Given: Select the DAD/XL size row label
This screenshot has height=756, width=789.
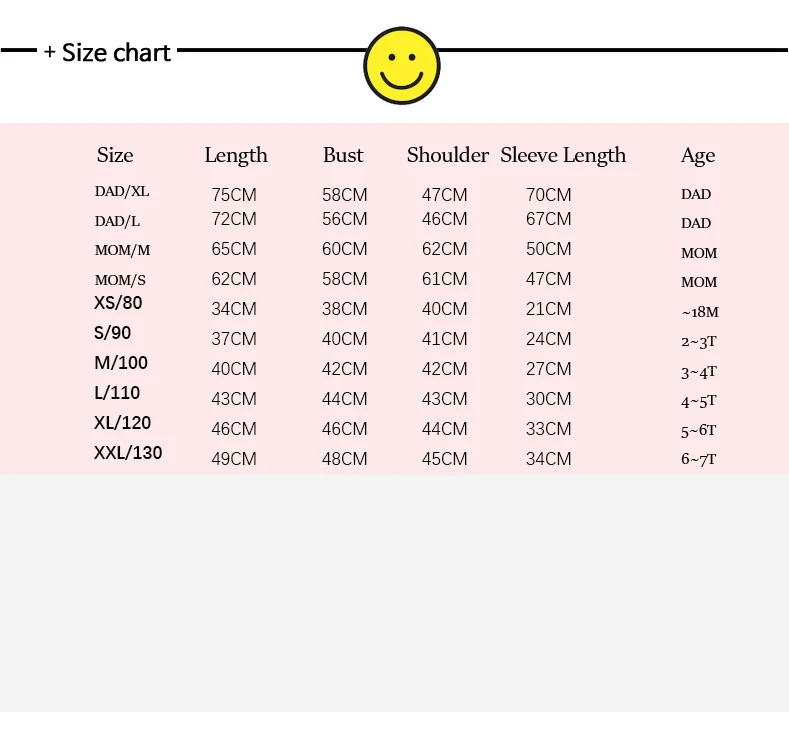Looking at the screenshot, I should click(122, 191).
